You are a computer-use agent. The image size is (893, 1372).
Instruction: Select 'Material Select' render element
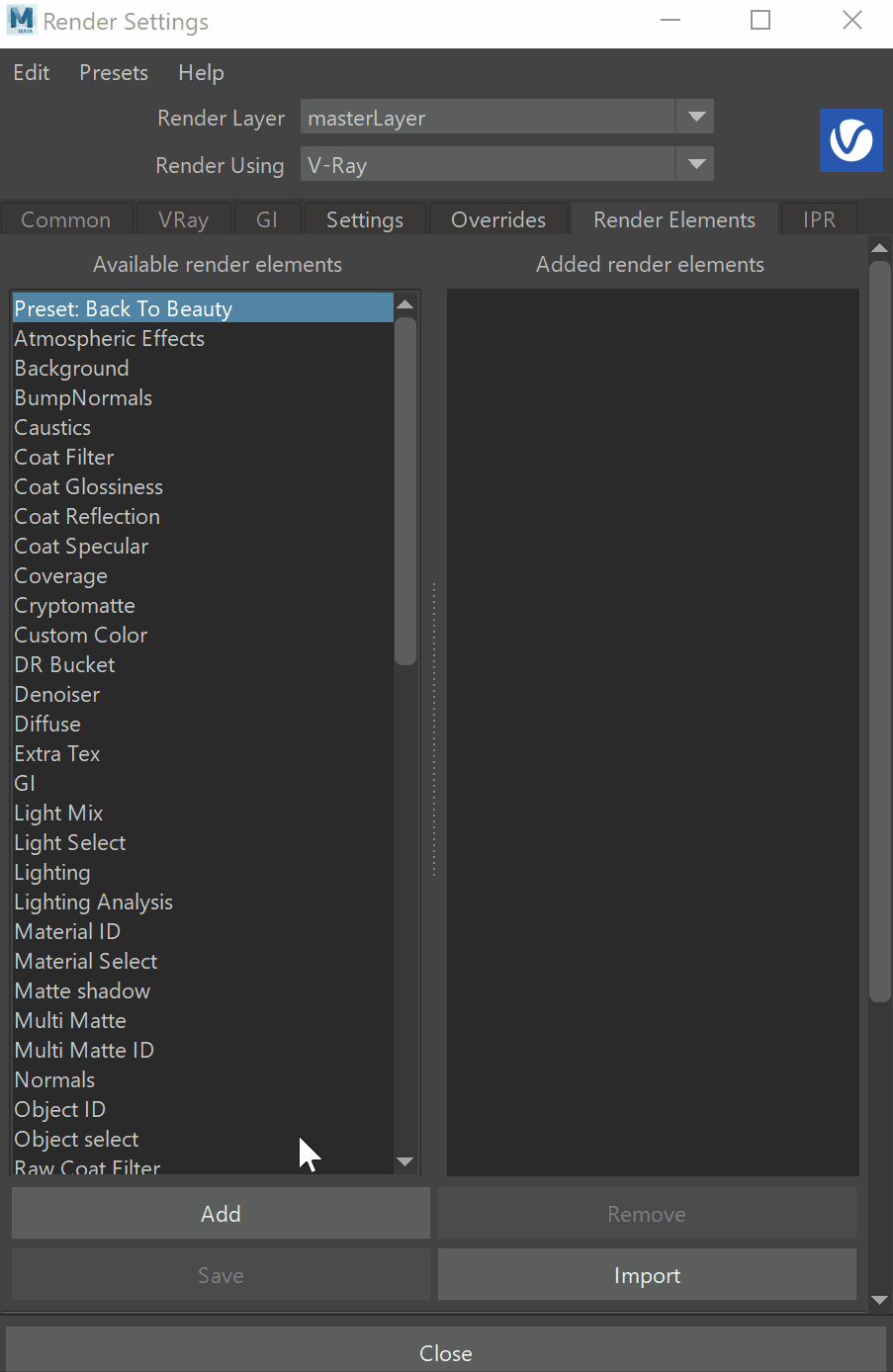point(203,961)
